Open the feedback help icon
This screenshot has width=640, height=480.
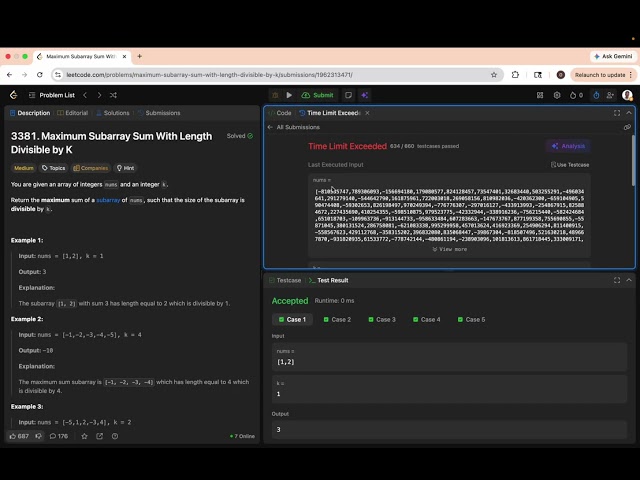(x=115, y=436)
